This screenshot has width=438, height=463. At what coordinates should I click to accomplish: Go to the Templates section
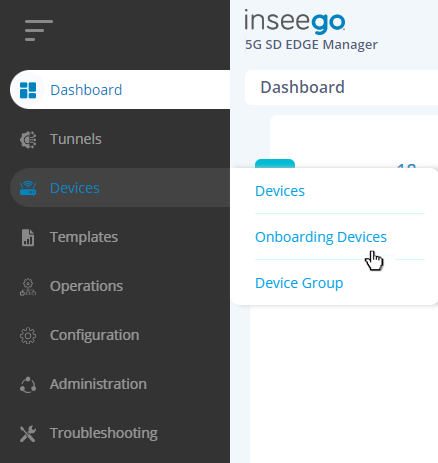tap(120, 237)
